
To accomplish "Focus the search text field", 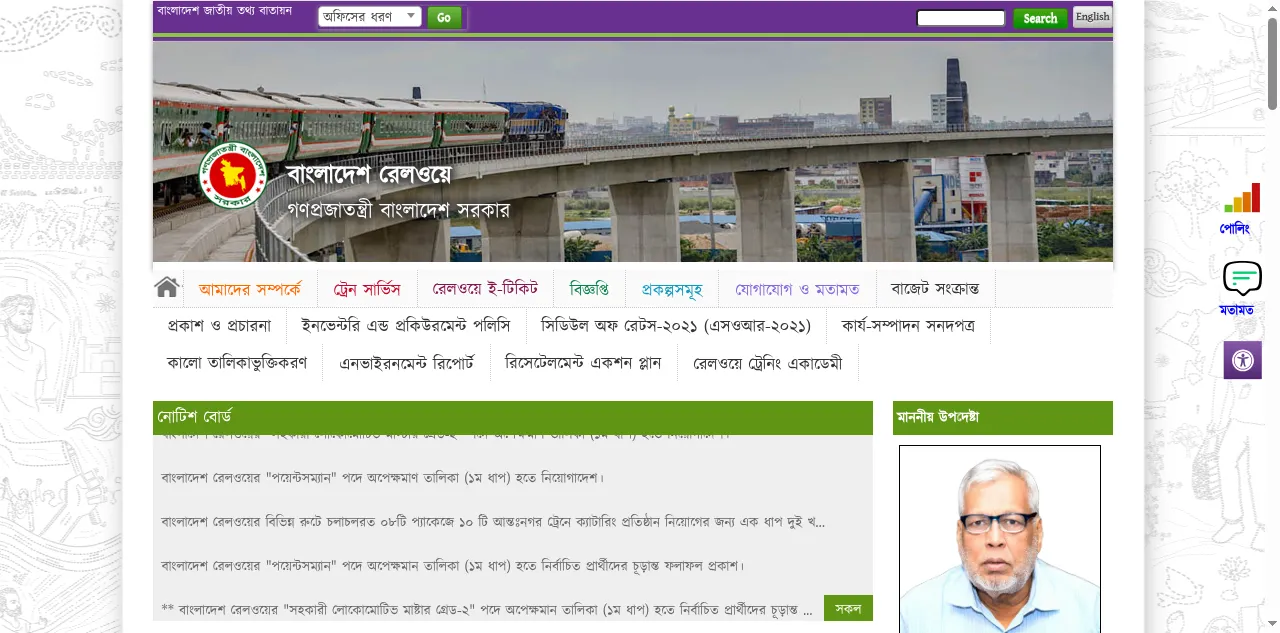I will (x=961, y=18).
